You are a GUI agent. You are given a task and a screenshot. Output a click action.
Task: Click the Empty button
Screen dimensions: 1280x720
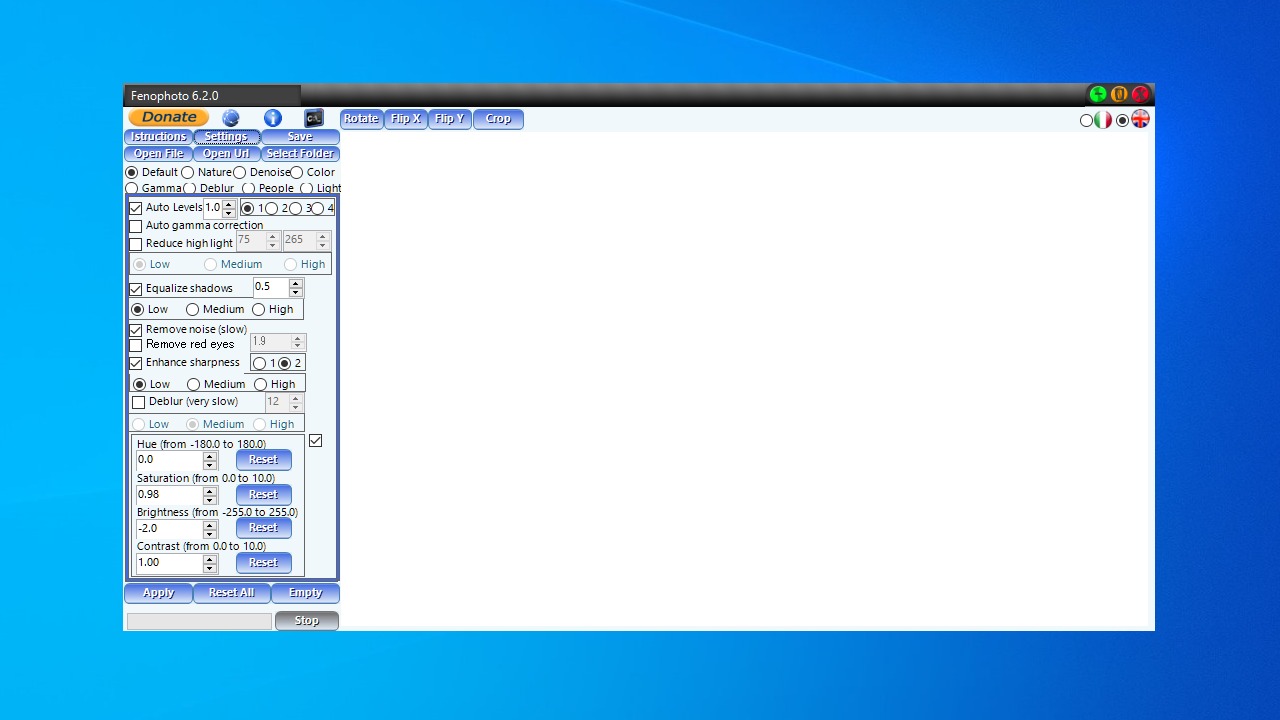tap(305, 593)
